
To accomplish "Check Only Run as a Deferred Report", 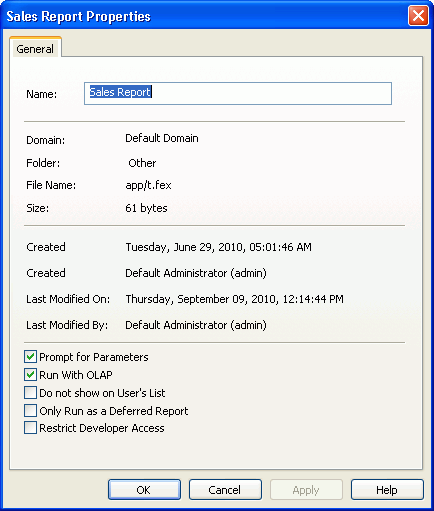I will (x=30, y=411).
